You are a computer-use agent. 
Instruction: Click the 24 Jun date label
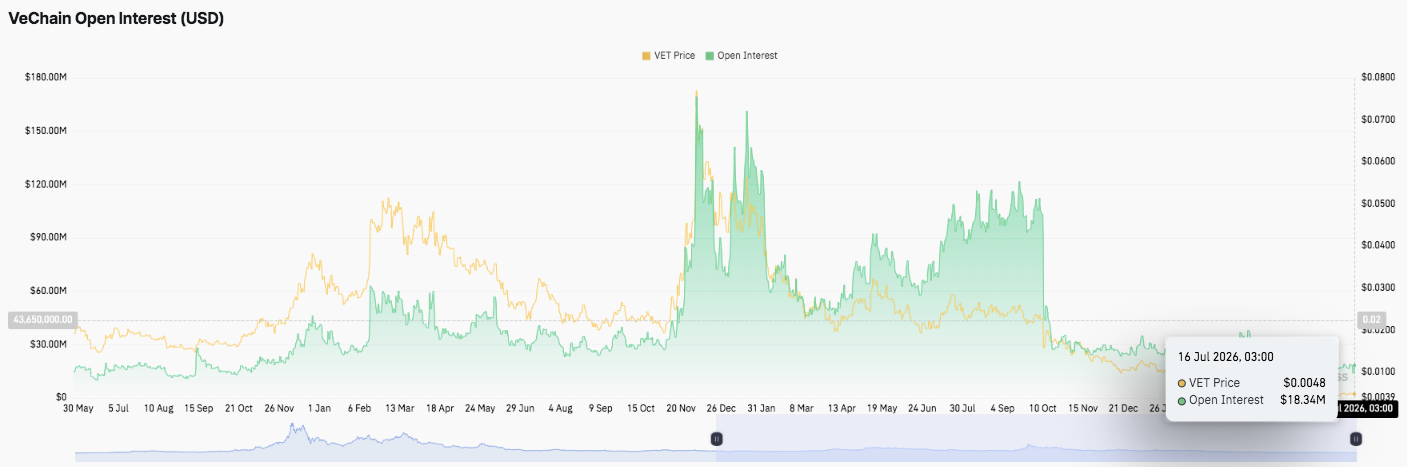point(923,408)
